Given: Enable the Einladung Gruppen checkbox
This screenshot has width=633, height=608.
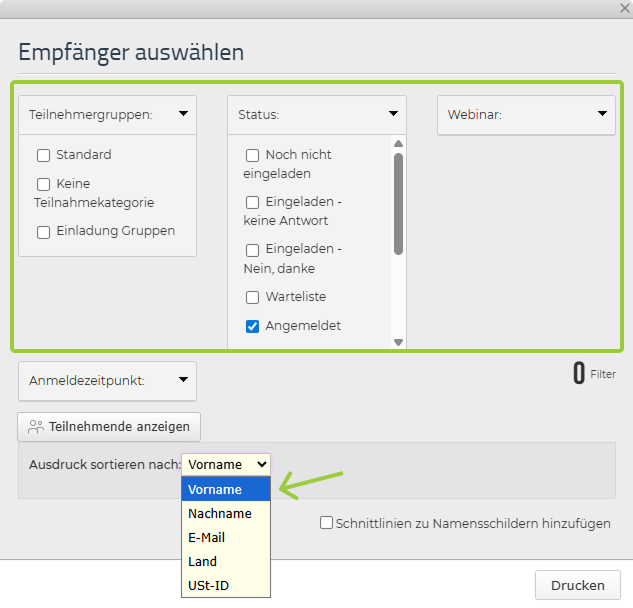Looking at the screenshot, I should [44, 232].
